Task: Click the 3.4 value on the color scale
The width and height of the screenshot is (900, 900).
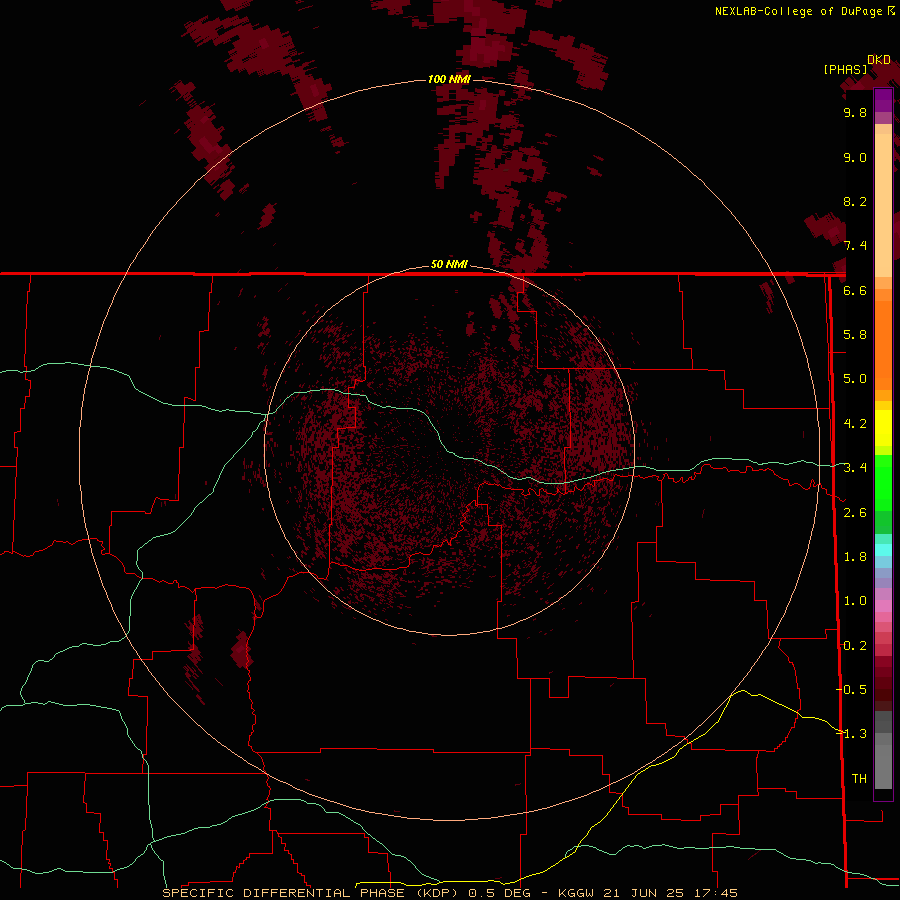Action: click(x=855, y=468)
